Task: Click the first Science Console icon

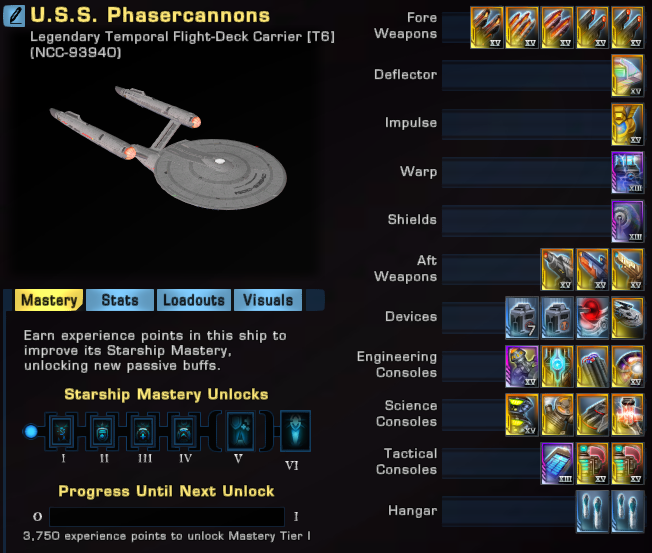Action: [x=522, y=415]
